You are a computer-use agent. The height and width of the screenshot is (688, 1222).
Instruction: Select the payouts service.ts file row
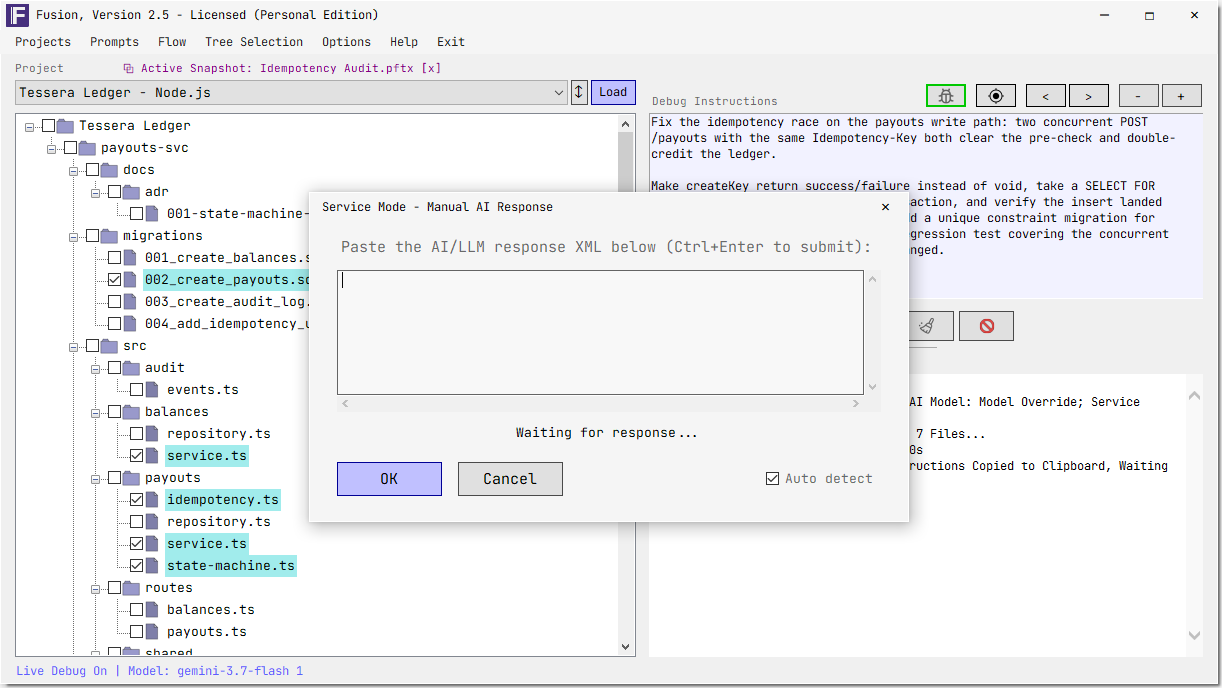point(207,544)
